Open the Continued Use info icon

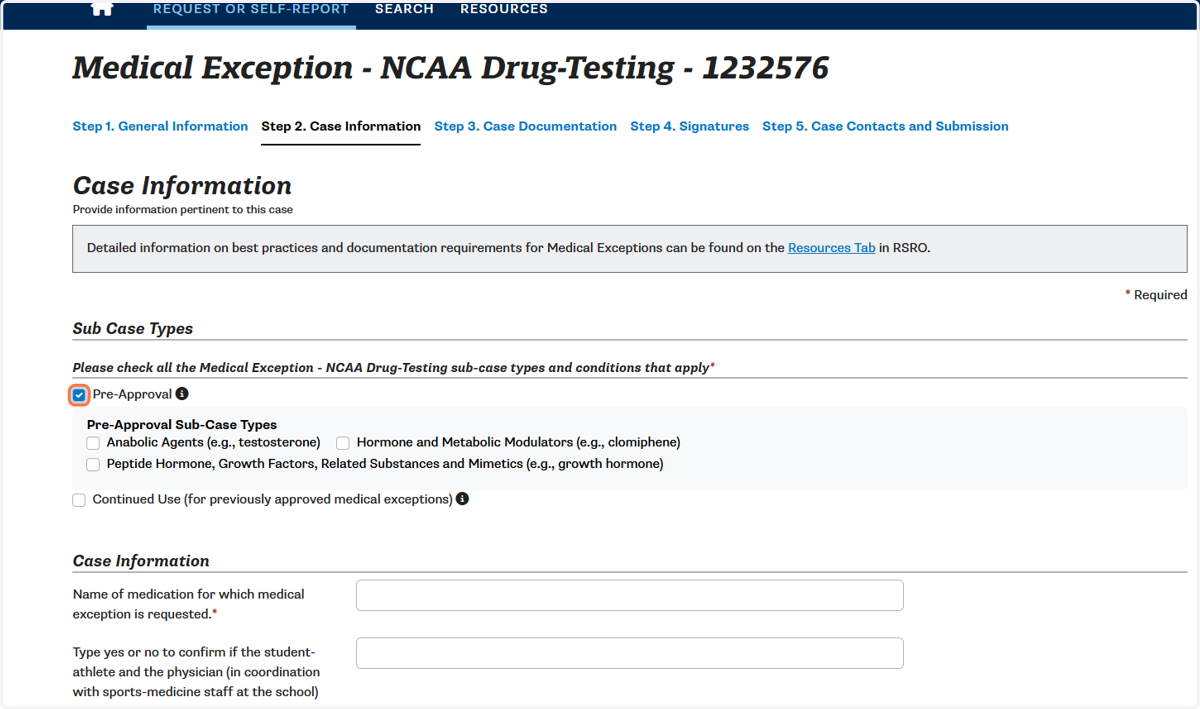[463, 499]
